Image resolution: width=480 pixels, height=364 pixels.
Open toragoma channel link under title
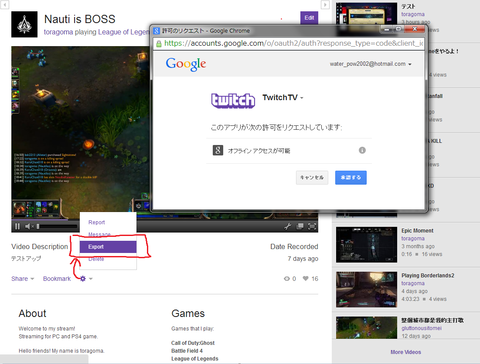(58, 32)
